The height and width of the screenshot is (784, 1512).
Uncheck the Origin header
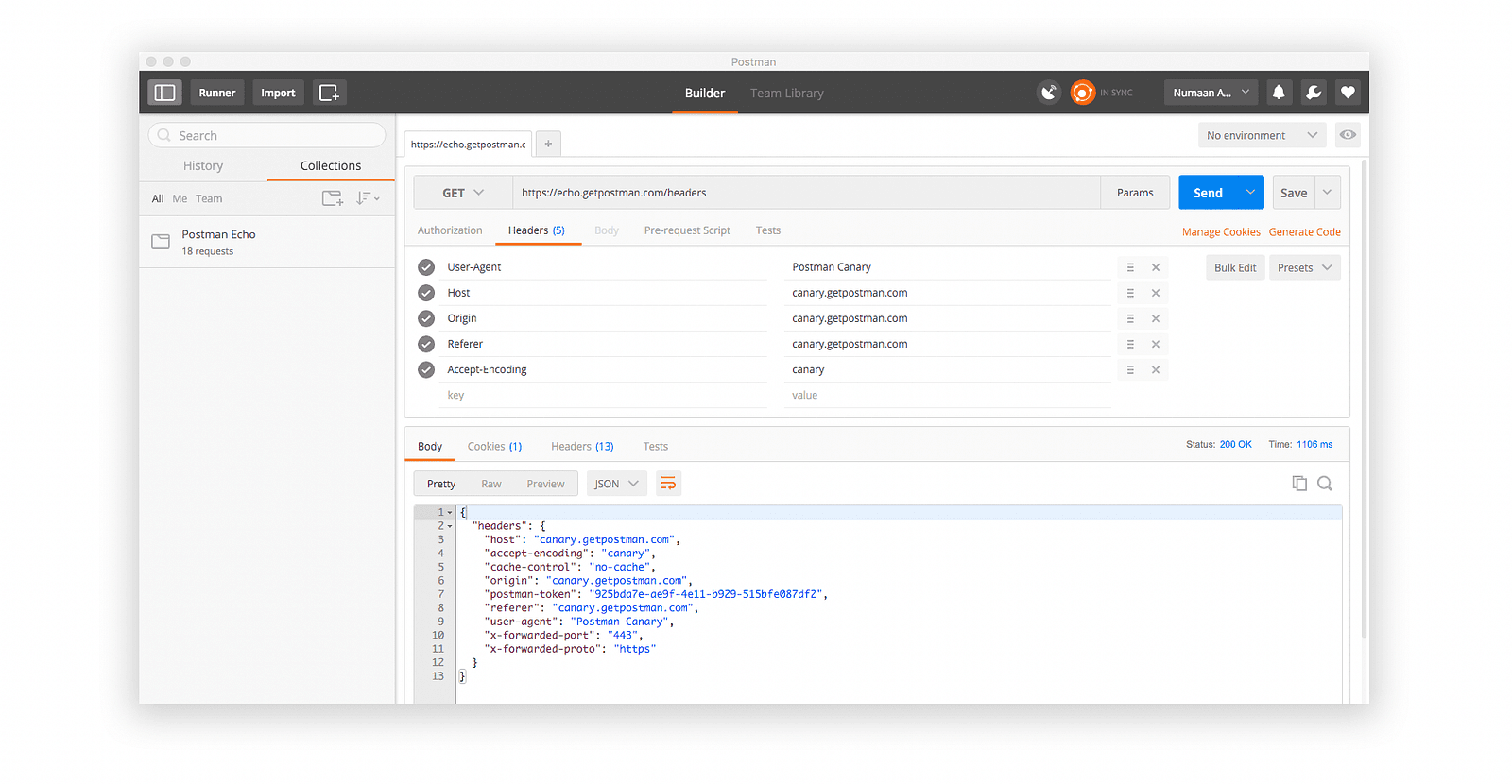tap(426, 318)
